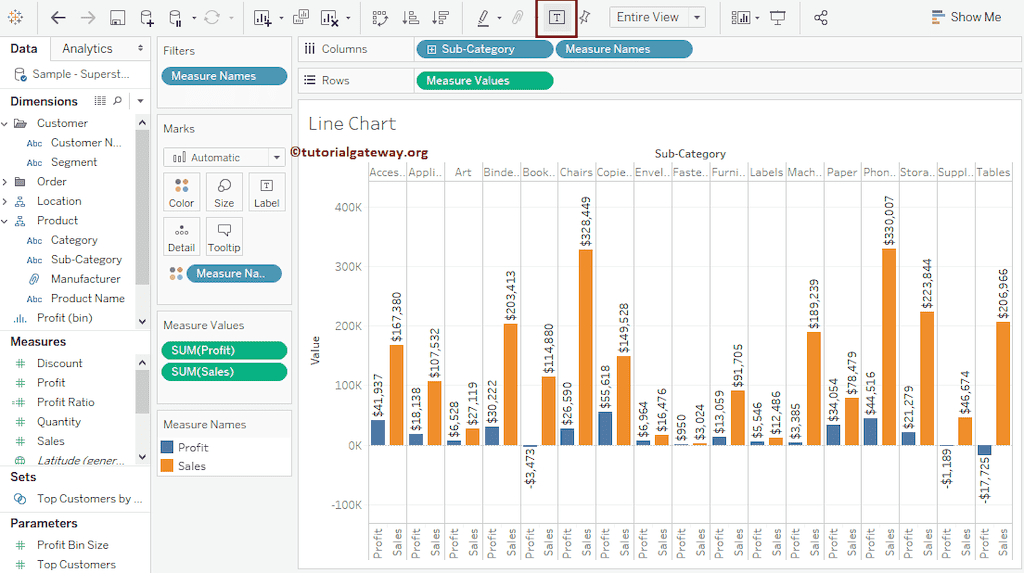The width and height of the screenshot is (1024, 573).
Task: Click the Save icon in toolbar
Action: coord(117,17)
